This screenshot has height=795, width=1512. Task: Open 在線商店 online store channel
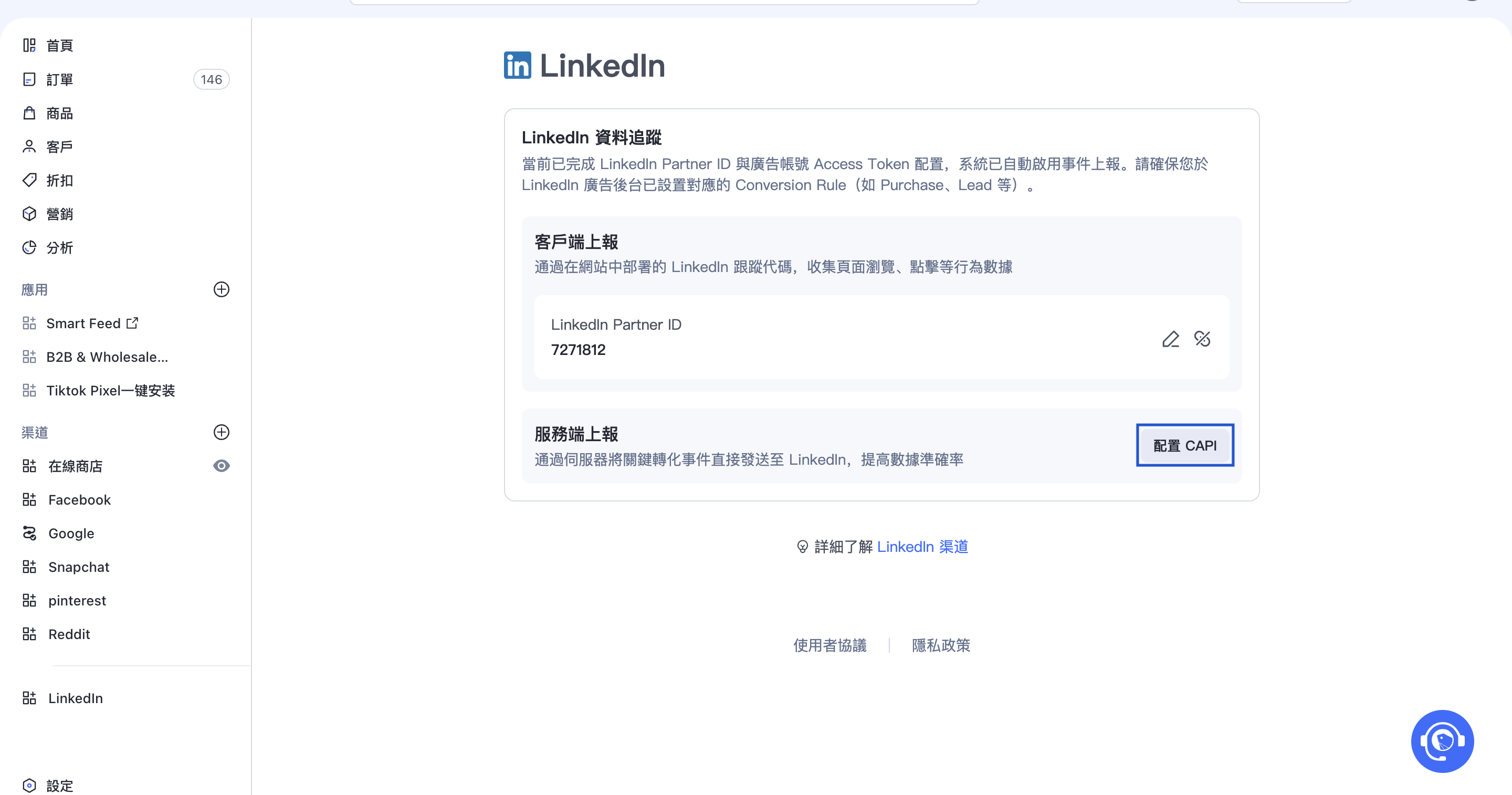[x=76, y=466]
